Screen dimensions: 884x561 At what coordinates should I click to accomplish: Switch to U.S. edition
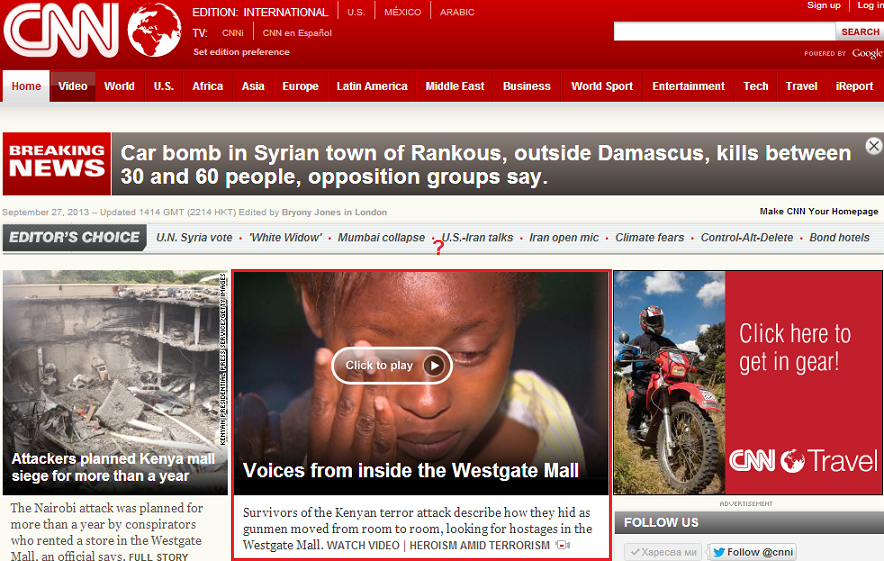(x=356, y=12)
